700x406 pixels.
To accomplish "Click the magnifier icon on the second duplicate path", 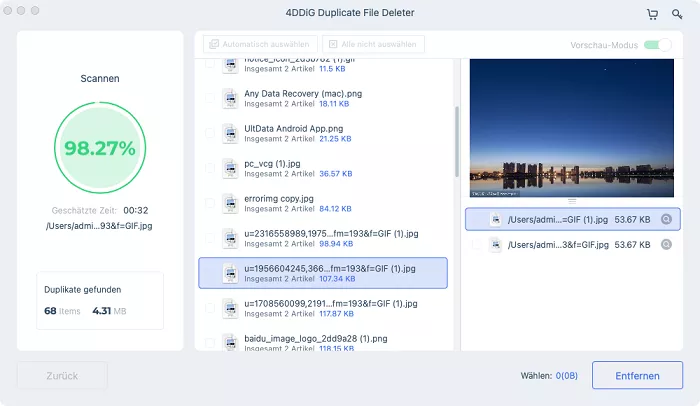I will [666, 244].
